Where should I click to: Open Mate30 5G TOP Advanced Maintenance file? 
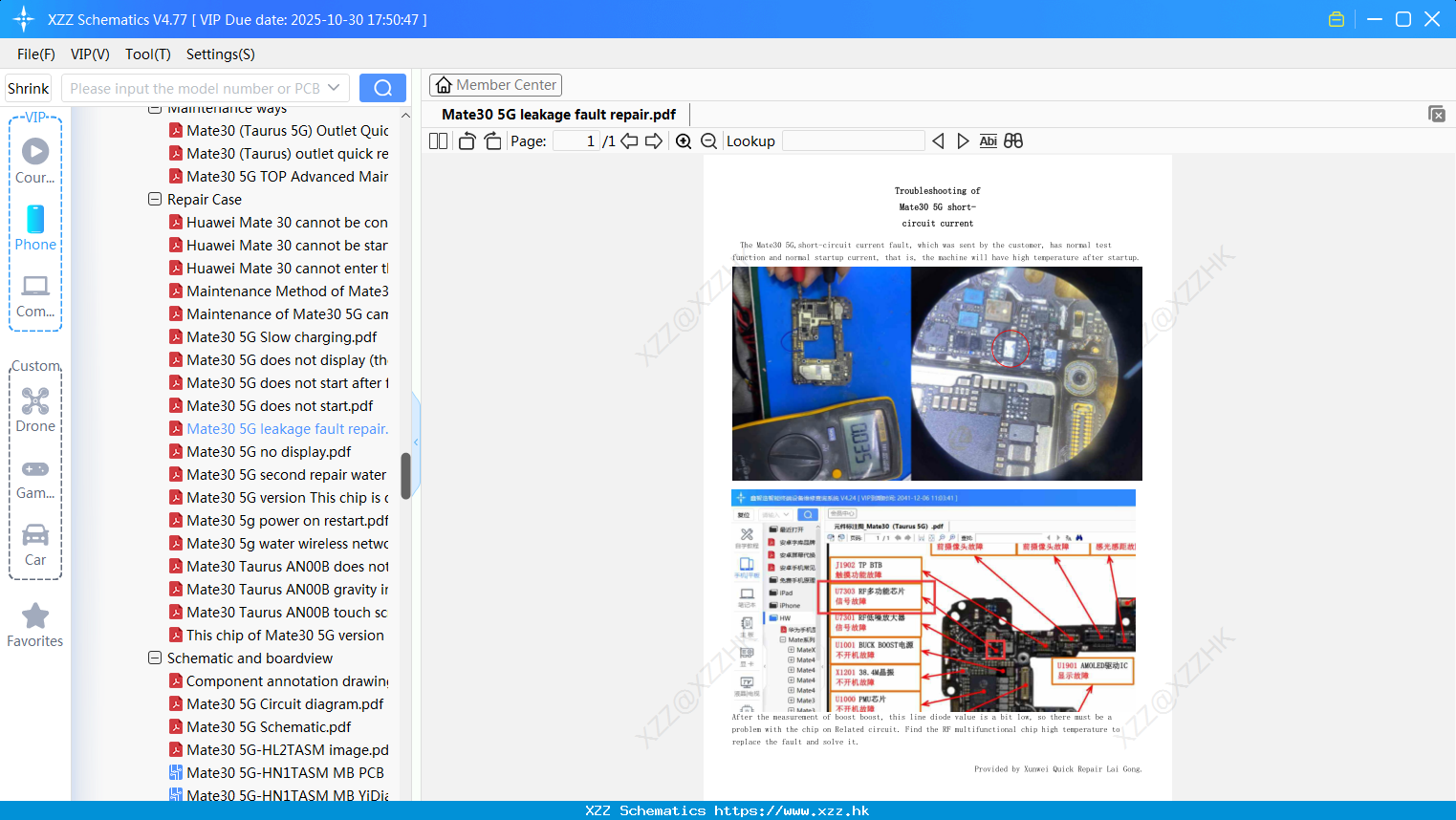point(278,177)
